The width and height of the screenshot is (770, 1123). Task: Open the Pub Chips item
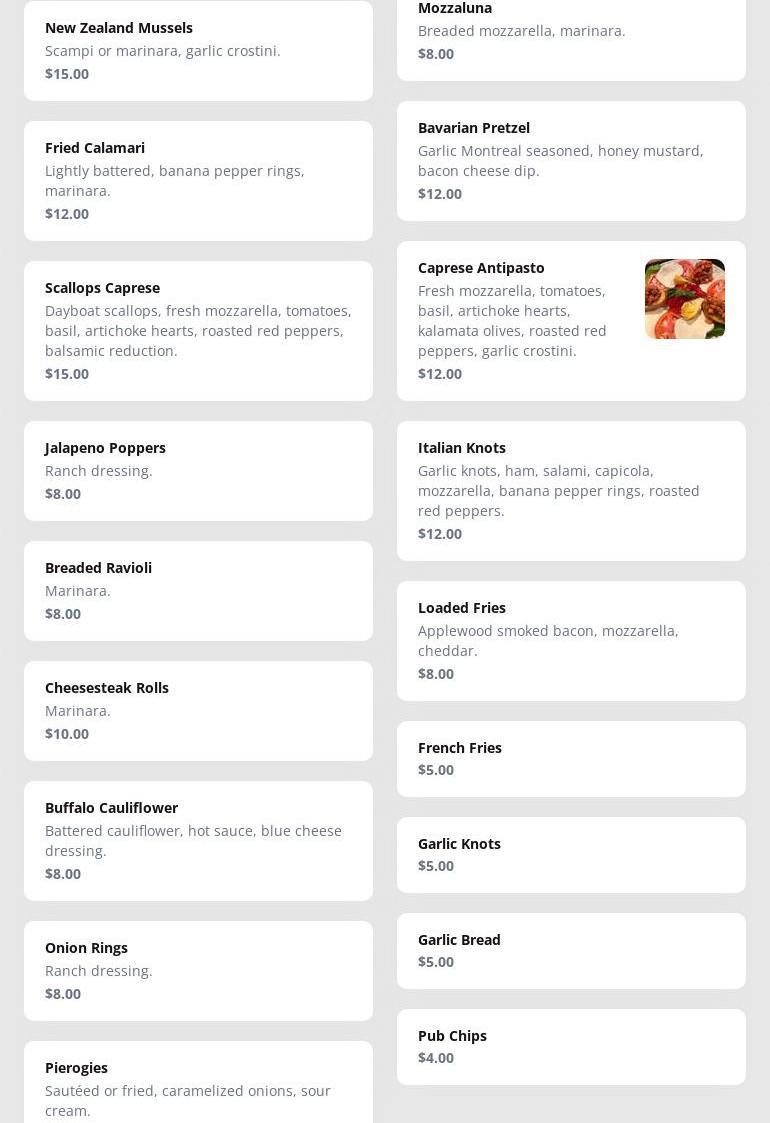click(x=570, y=1046)
